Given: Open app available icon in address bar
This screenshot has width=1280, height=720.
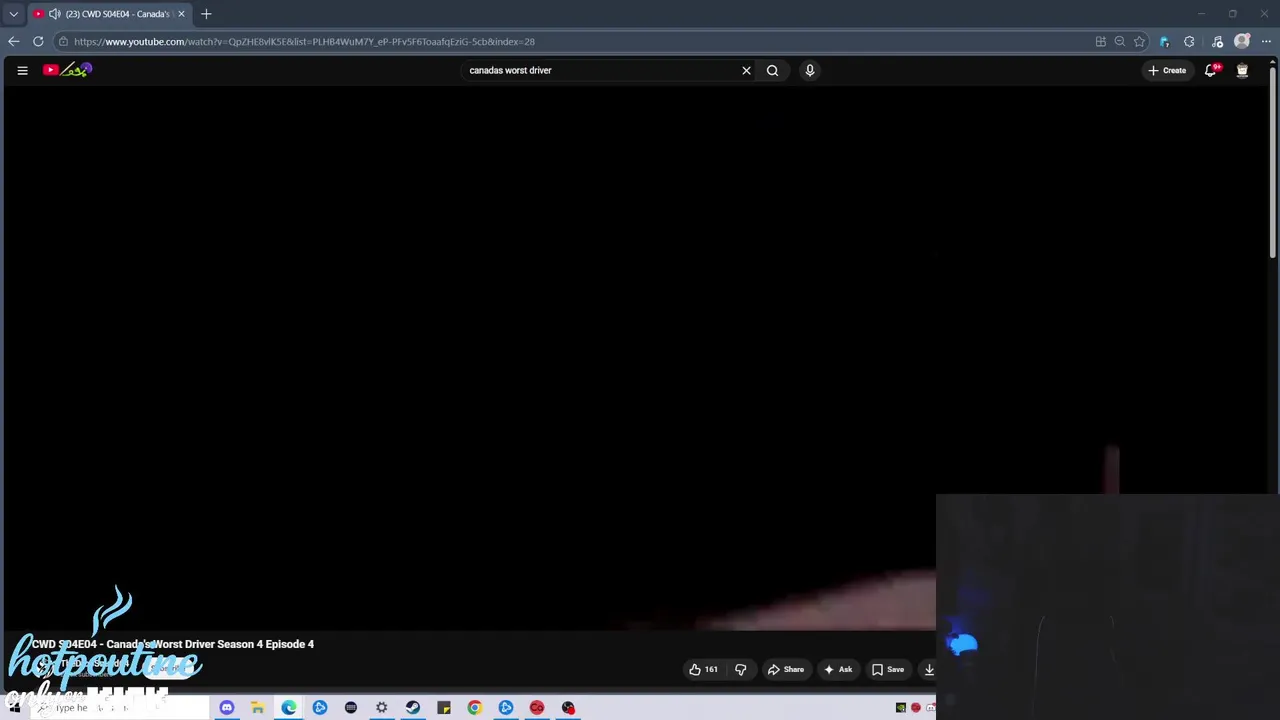Looking at the screenshot, I should click(x=1101, y=41).
